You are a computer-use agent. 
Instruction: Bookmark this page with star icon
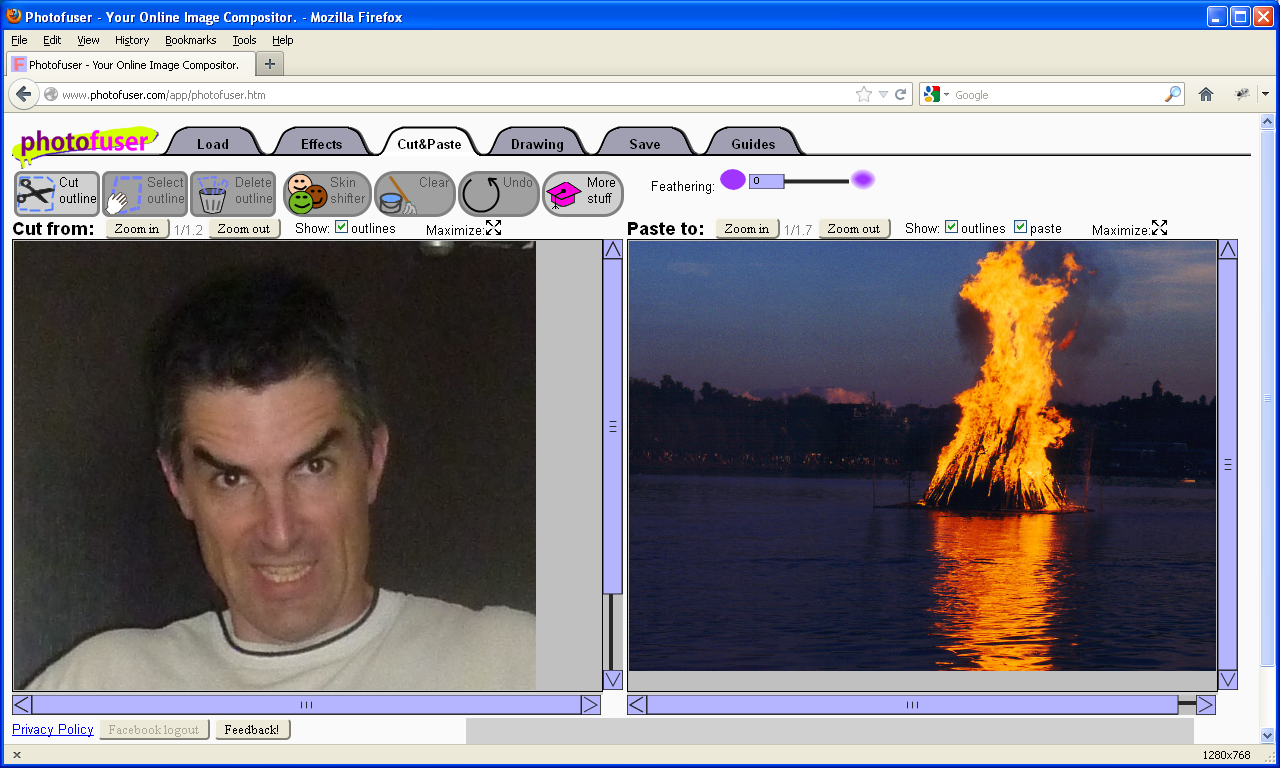coord(864,94)
